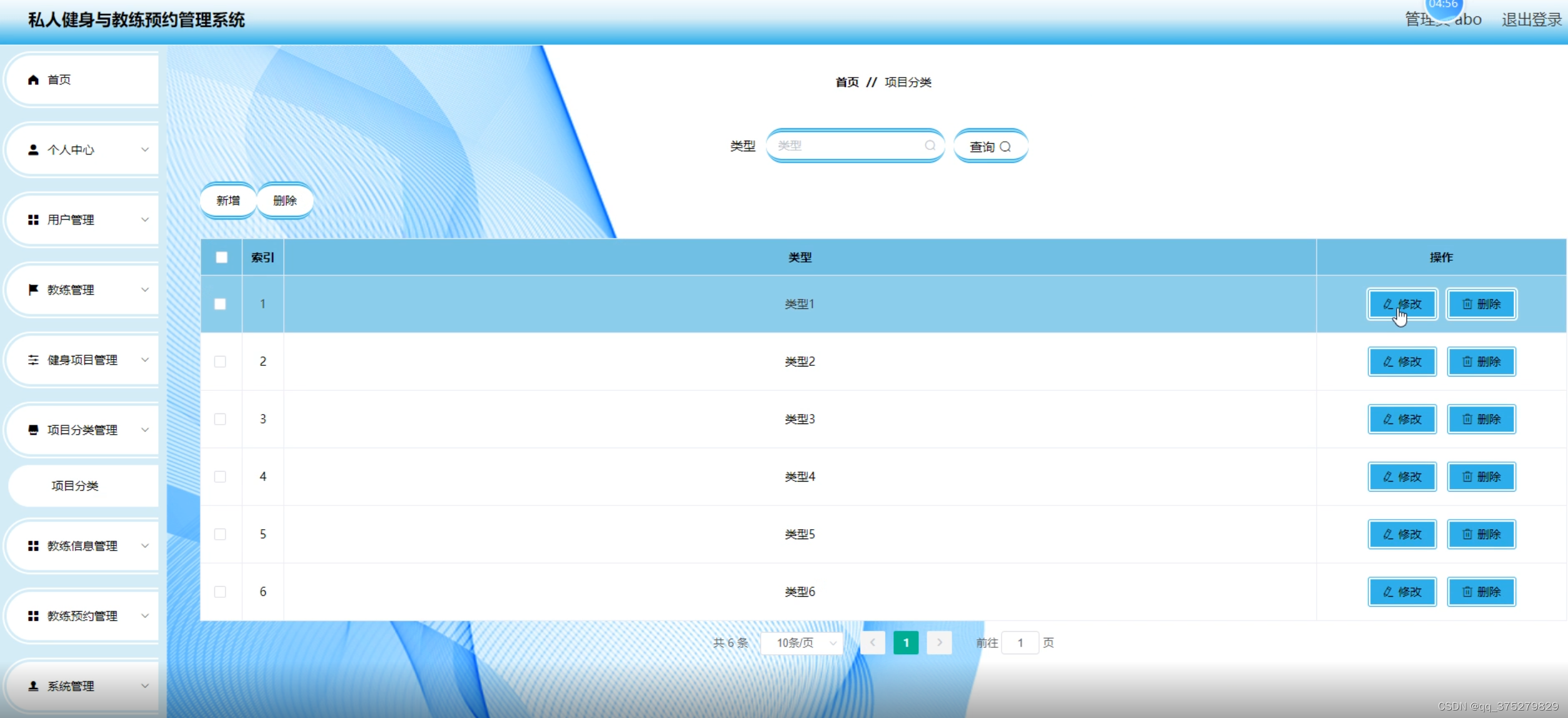Image resolution: width=1568 pixels, height=718 pixels.
Task: Check the checkbox for row 类型5
Action: coord(220,534)
